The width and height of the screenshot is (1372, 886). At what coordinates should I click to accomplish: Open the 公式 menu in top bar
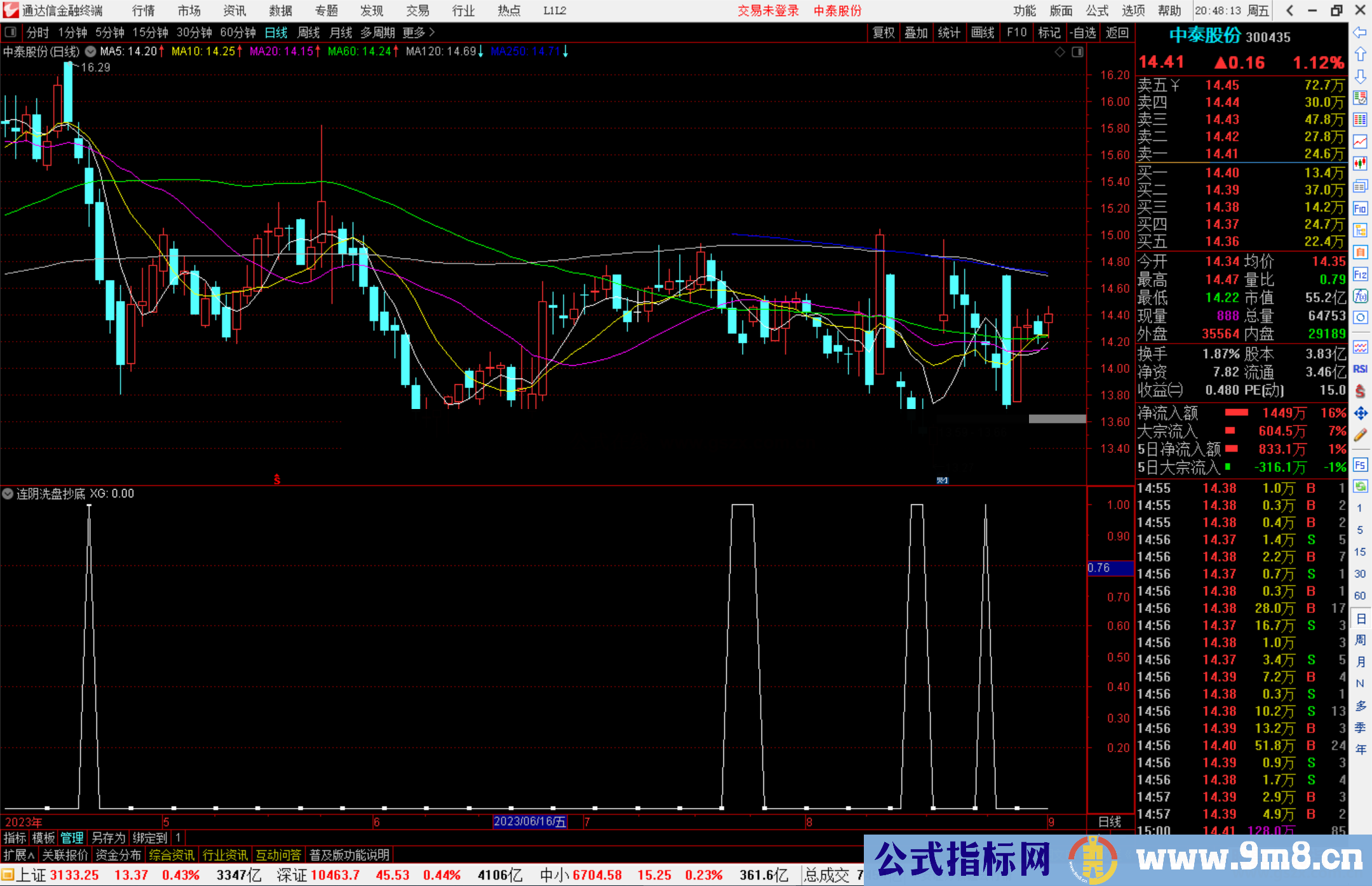click(1096, 11)
